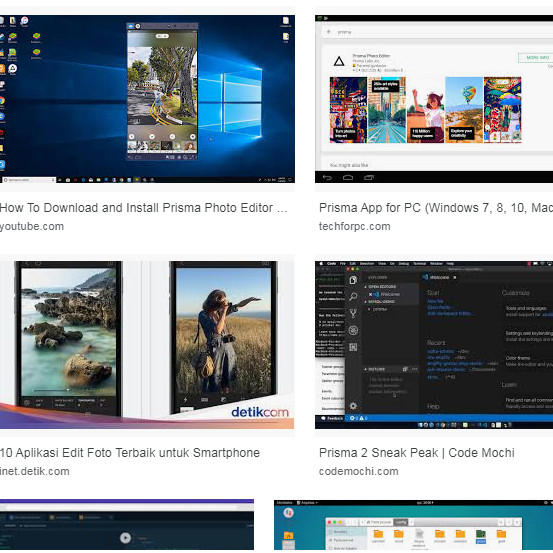553x553 pixels.
Task: Open the Windows desktop Prisma thumbnail from YouTube
Action: tap(147, 99)
